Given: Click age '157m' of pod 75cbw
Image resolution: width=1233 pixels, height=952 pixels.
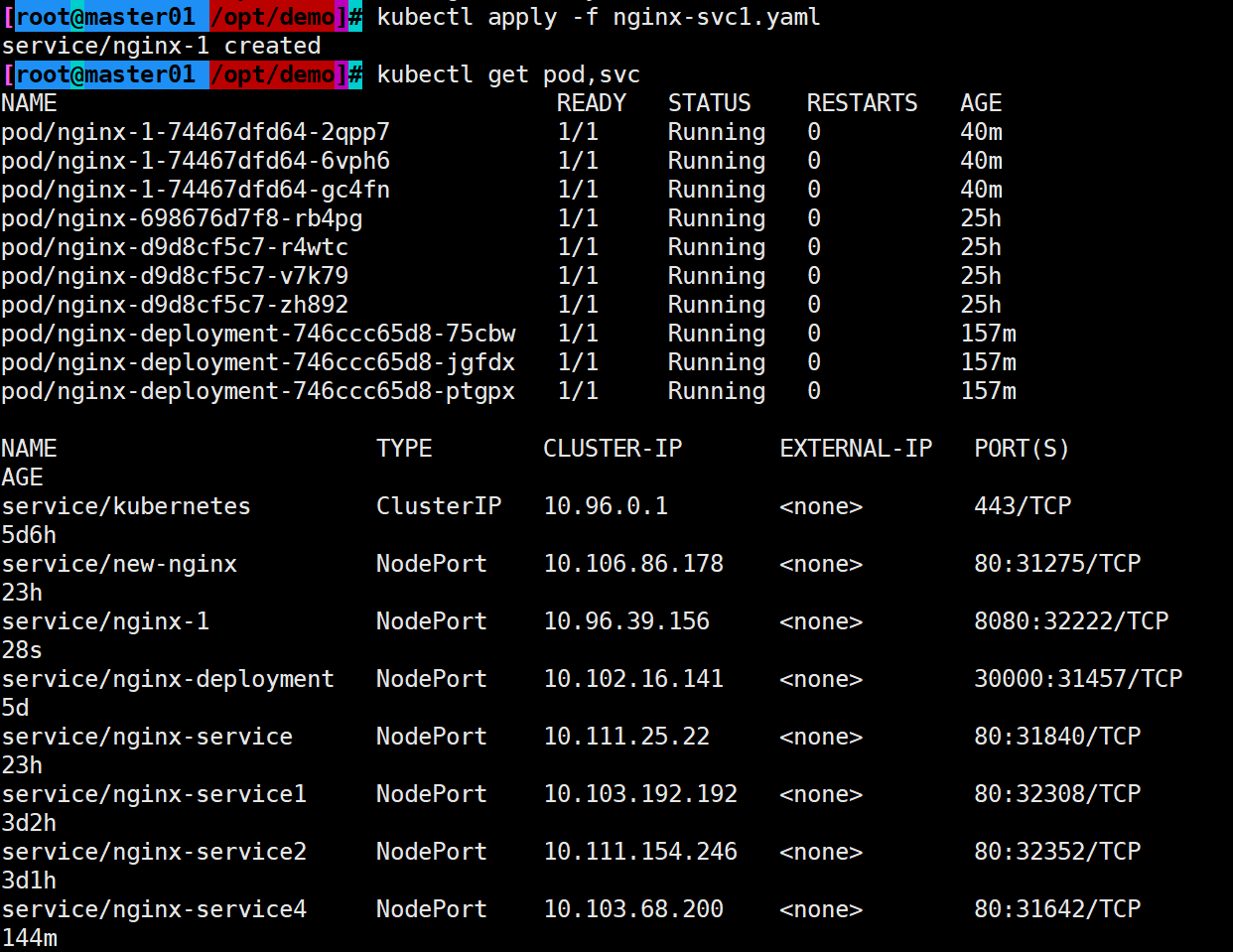Looking at the screenshot, I should pyautogui.click(x=989, y=334).
